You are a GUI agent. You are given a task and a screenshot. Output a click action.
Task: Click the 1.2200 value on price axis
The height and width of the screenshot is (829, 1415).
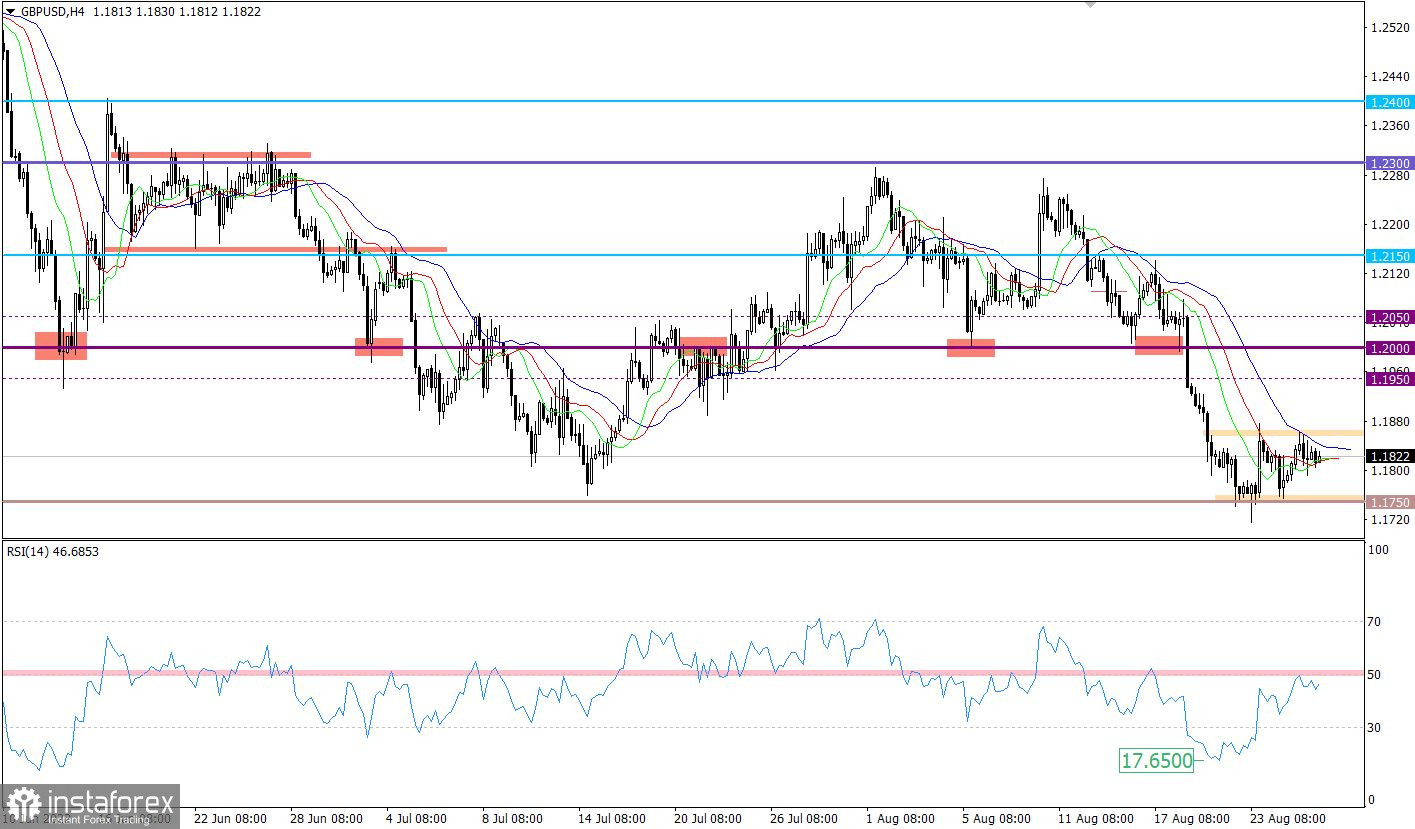(x=1391, y=224)
